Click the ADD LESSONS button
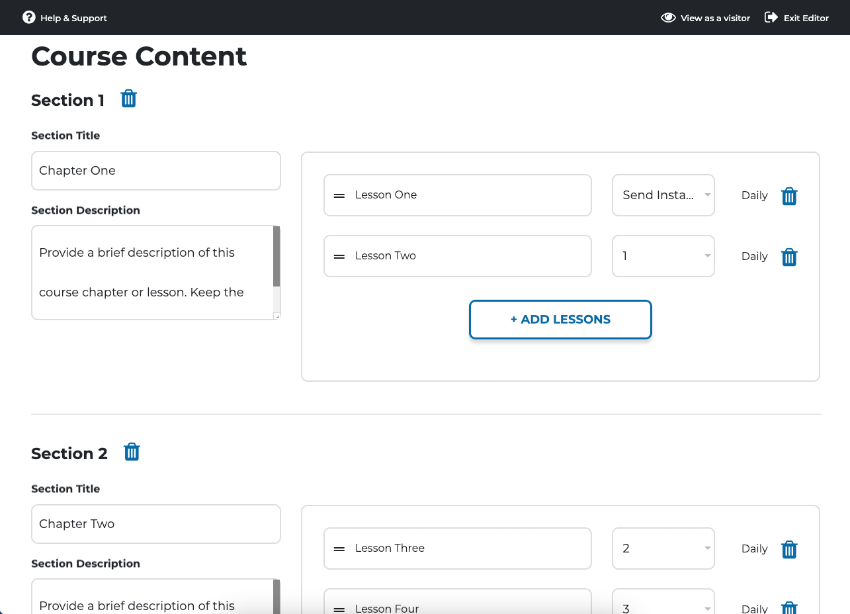This screenshot has height=614, width=850. pyautogui.click(x=560, y=319)
